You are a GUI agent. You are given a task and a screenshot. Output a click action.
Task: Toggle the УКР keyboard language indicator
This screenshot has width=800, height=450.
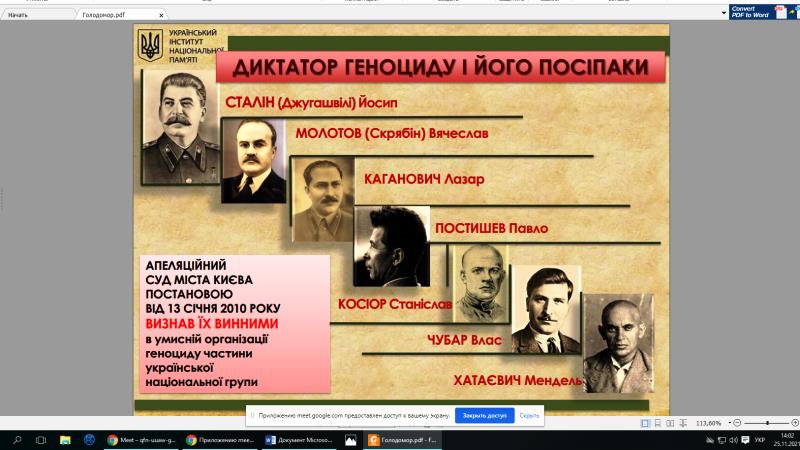point(759,440)
